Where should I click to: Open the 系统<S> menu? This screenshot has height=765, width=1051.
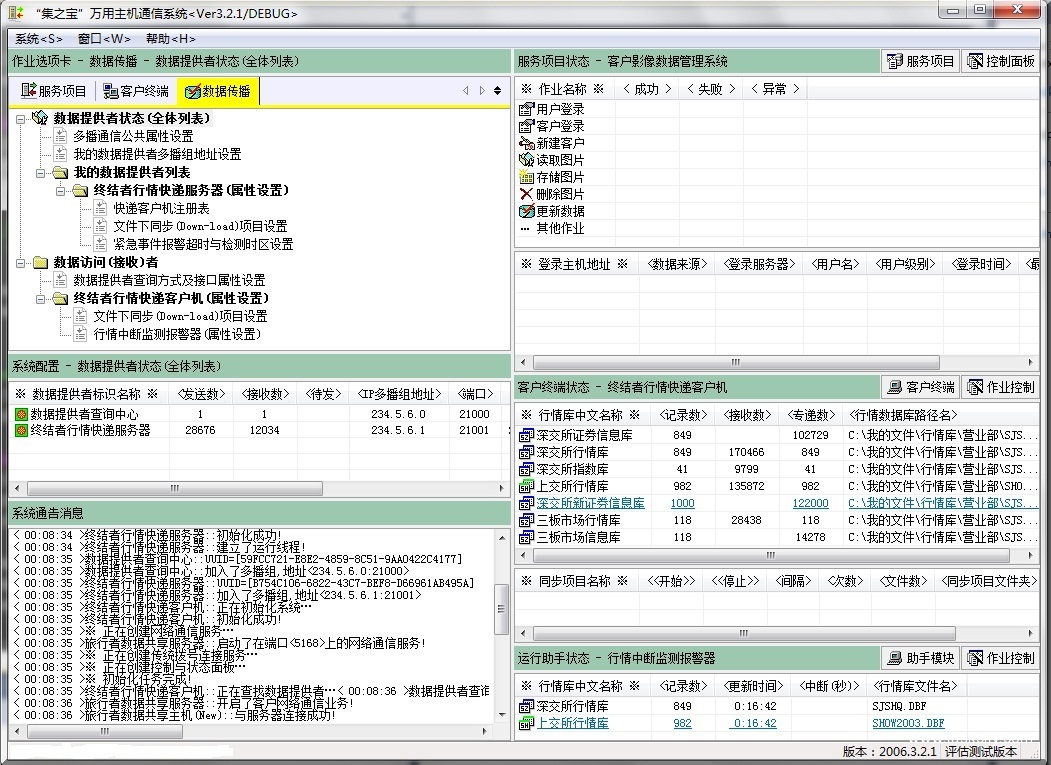click(x=39, y=38)
